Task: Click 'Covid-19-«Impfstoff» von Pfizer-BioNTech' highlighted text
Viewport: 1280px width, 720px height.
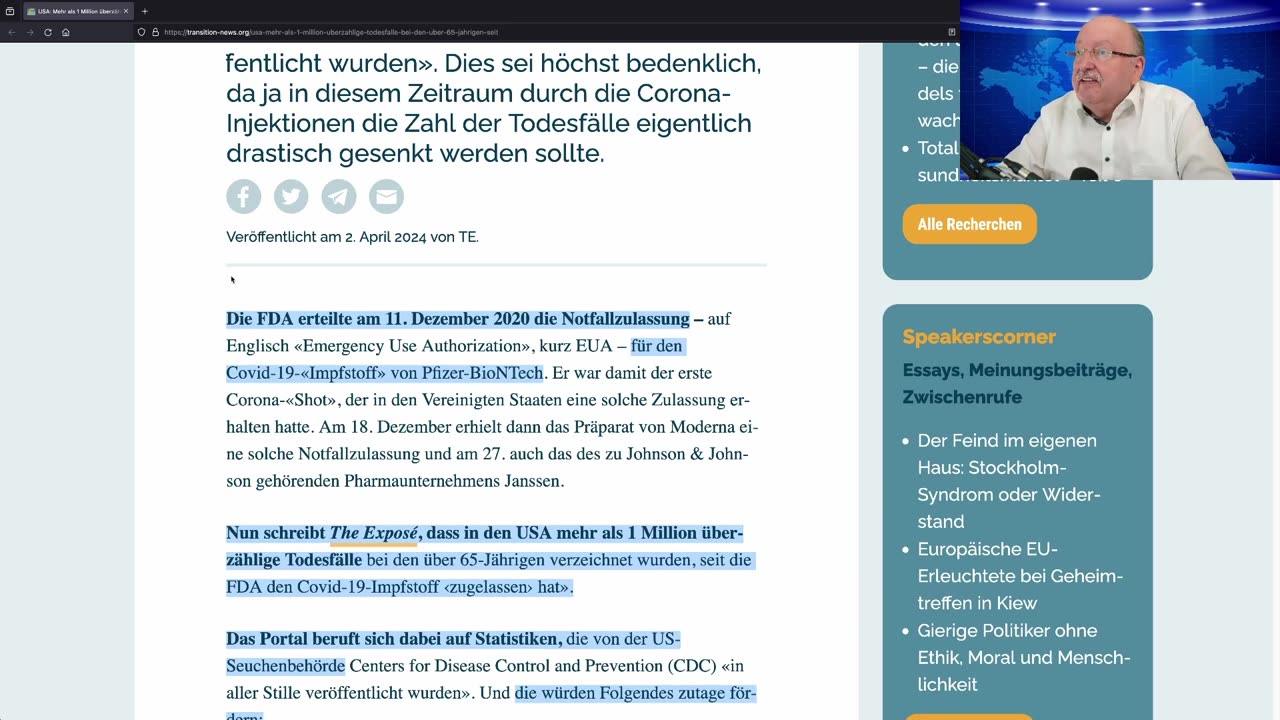Action: click(384, 373)
